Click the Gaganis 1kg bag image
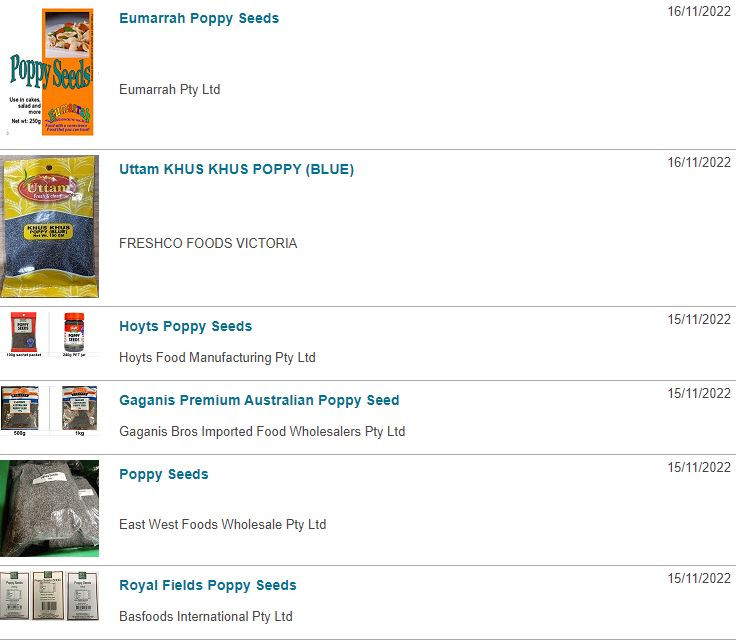 [x=79, y=411]
